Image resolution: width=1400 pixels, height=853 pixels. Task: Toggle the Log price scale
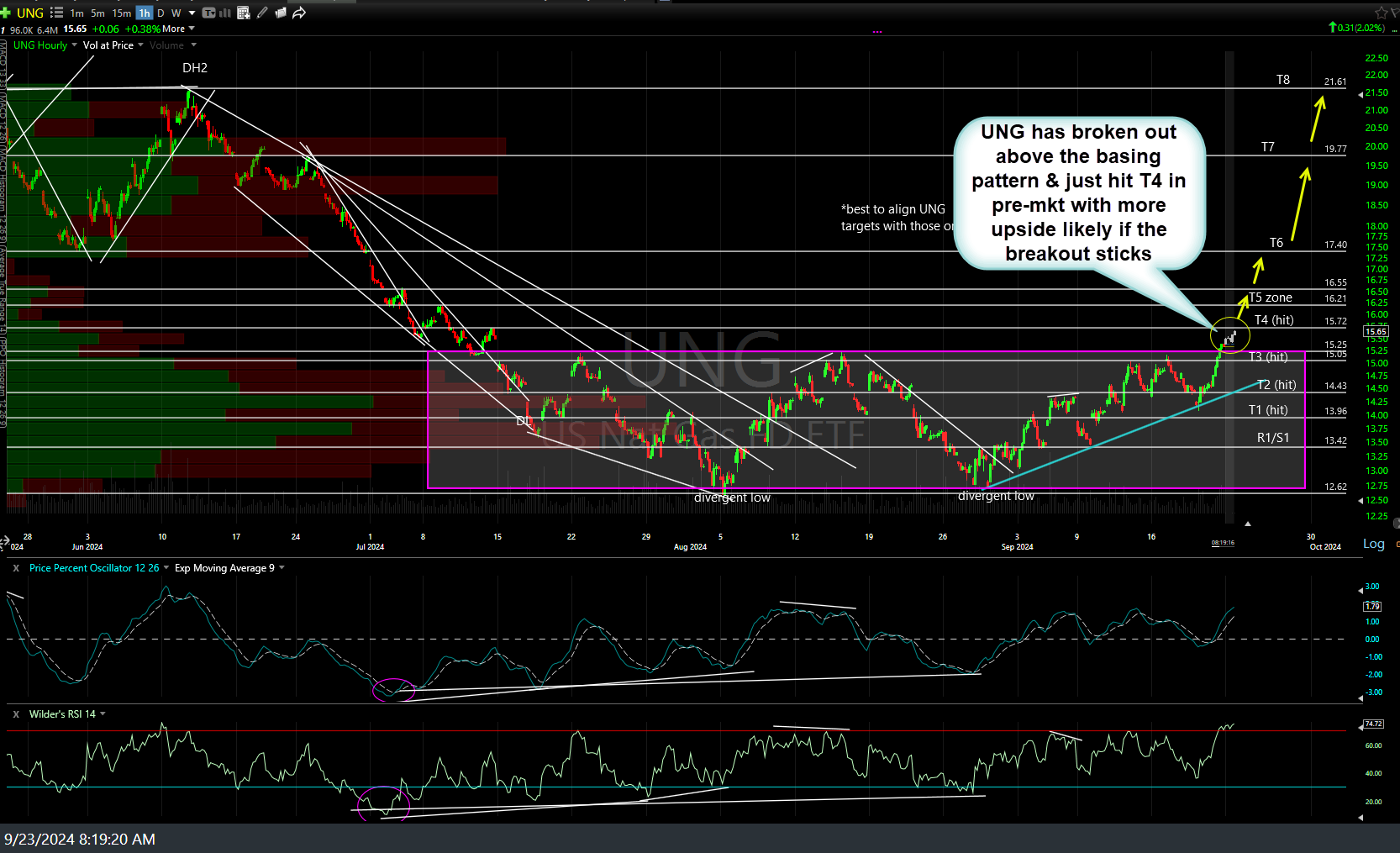click(x=1373, y=544)
